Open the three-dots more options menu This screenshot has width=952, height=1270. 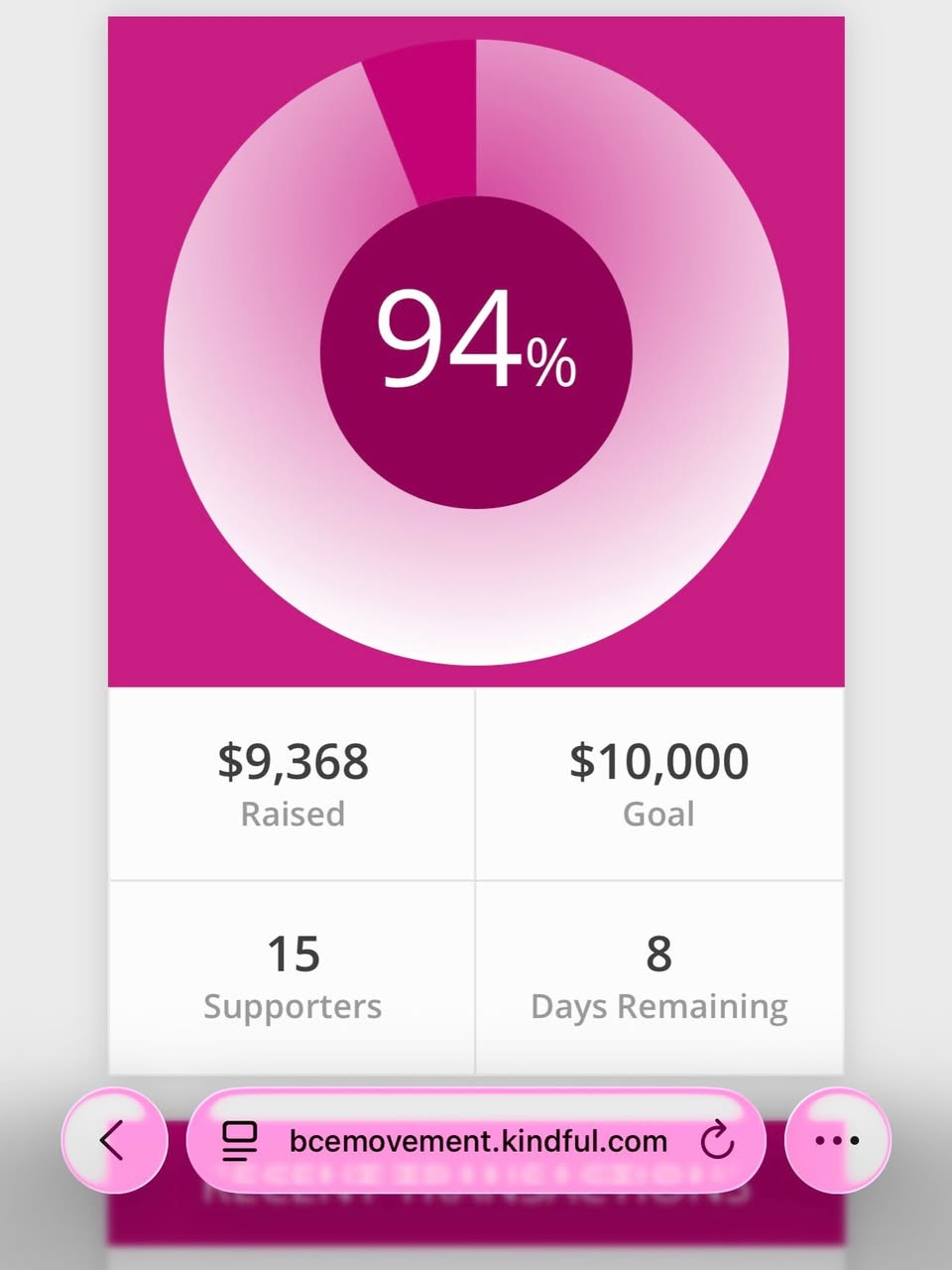837,1140
